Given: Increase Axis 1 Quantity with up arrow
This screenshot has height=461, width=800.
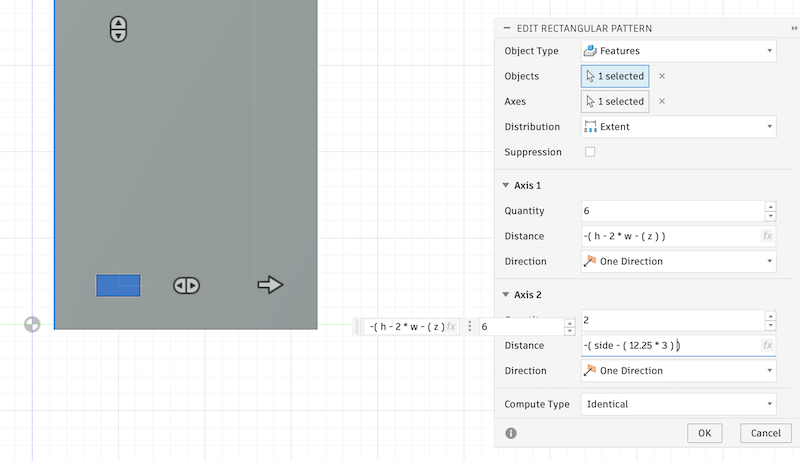Looking at the screenshot, I should (770, 206).
